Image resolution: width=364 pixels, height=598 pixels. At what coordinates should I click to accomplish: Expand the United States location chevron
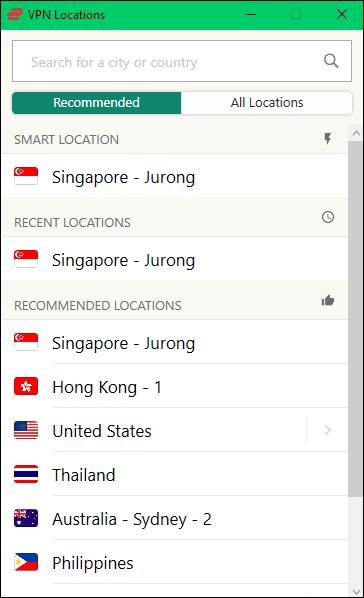(327, 430)
